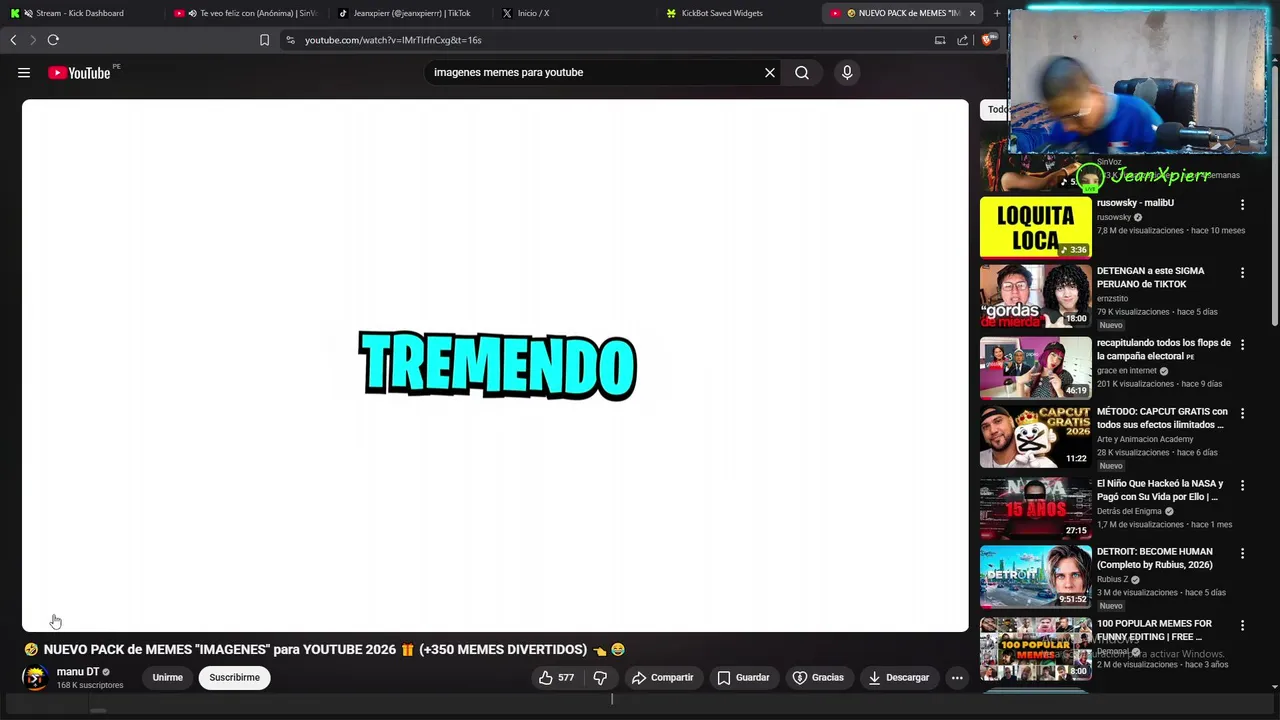
Task: Open options menu for DETENGAN a este SIGMA video
Action: click(1242, 272)
